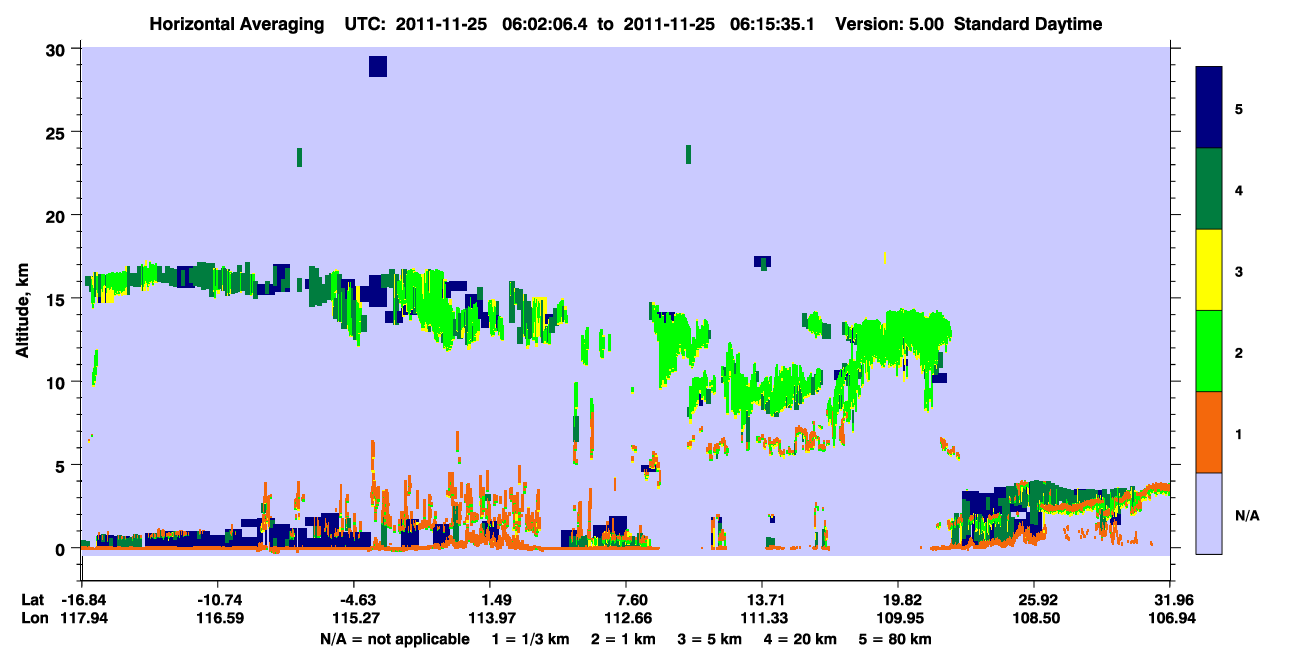Click the start time '06:02:06.4'
Screen dimensions: 1300x667
coord(547,24)
